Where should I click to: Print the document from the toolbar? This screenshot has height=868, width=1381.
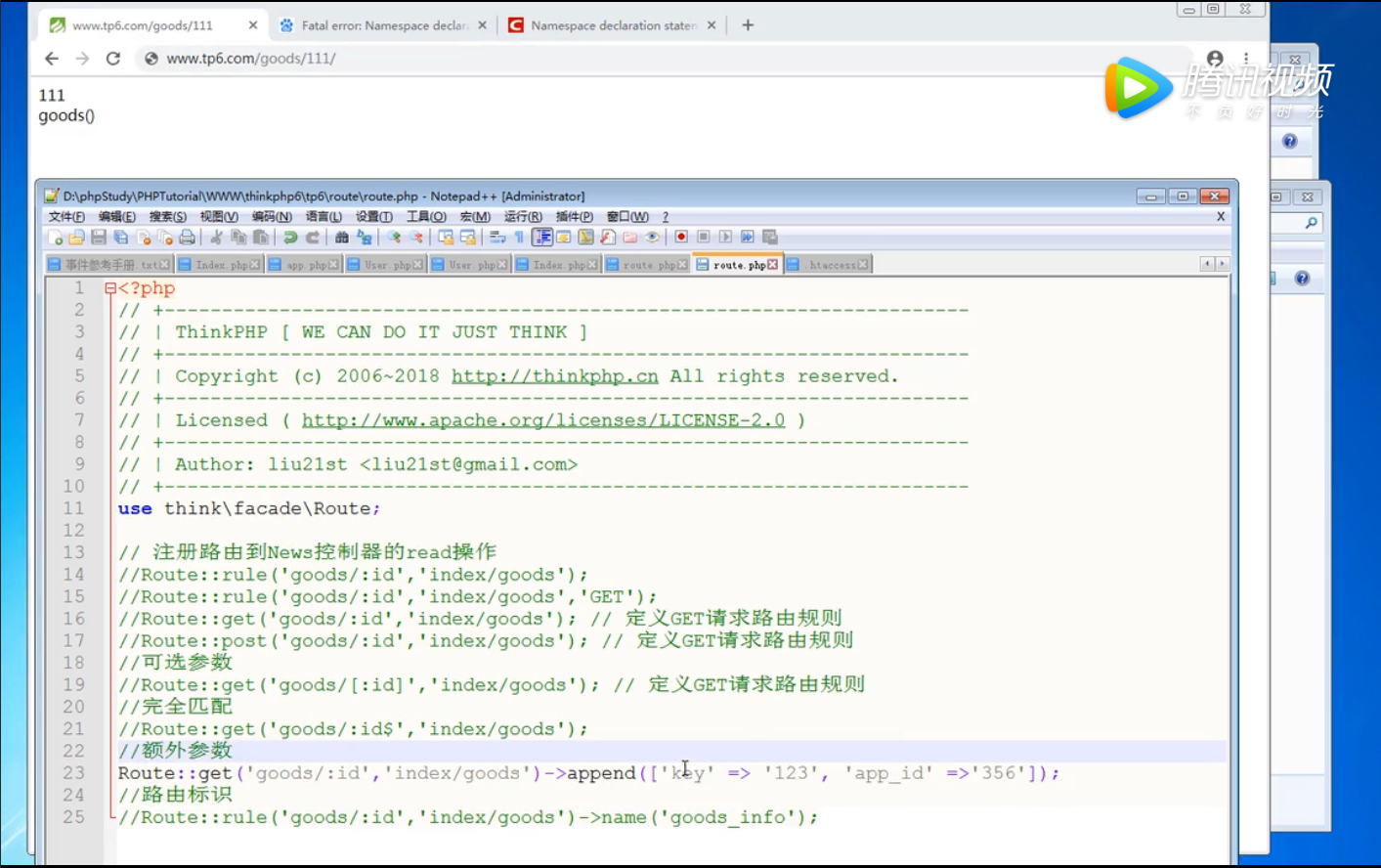(x=187, y=238)
